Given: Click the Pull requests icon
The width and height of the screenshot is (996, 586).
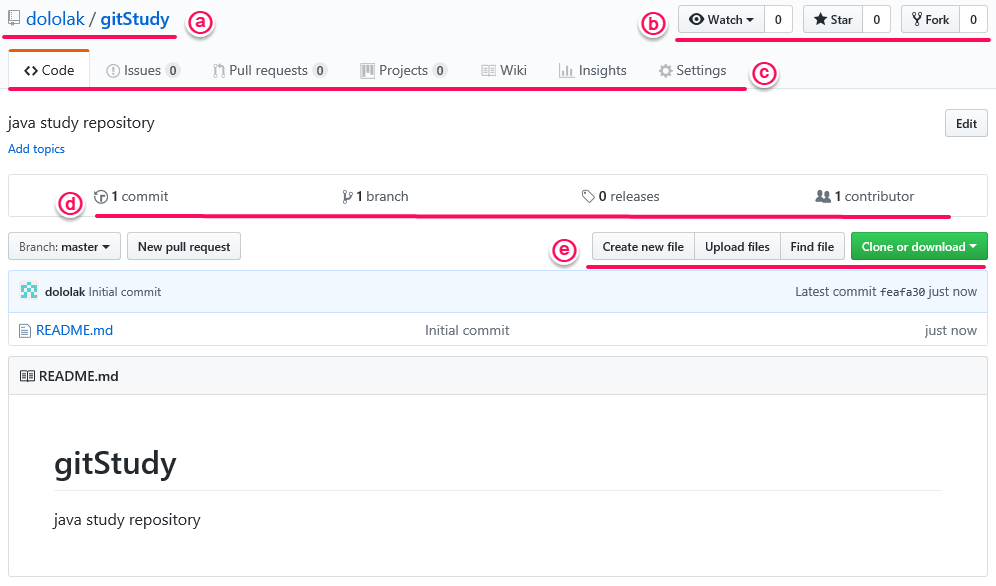Looking at the screenshot, I should point(219,71).
